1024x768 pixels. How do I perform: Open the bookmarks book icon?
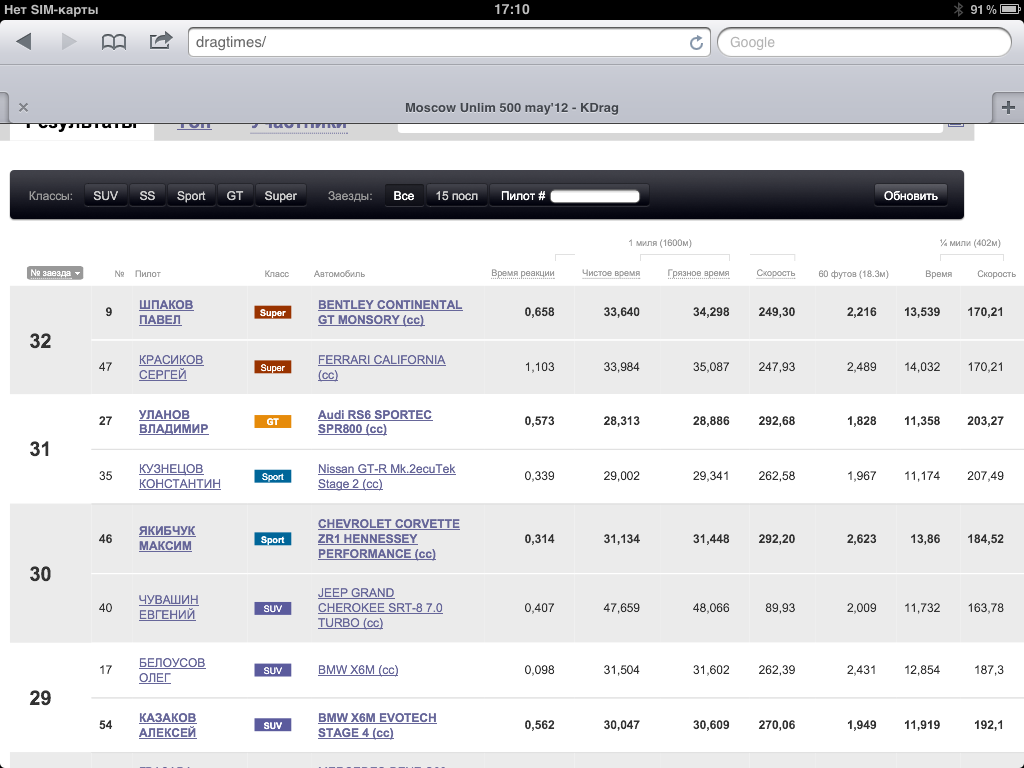click(114, 42)
